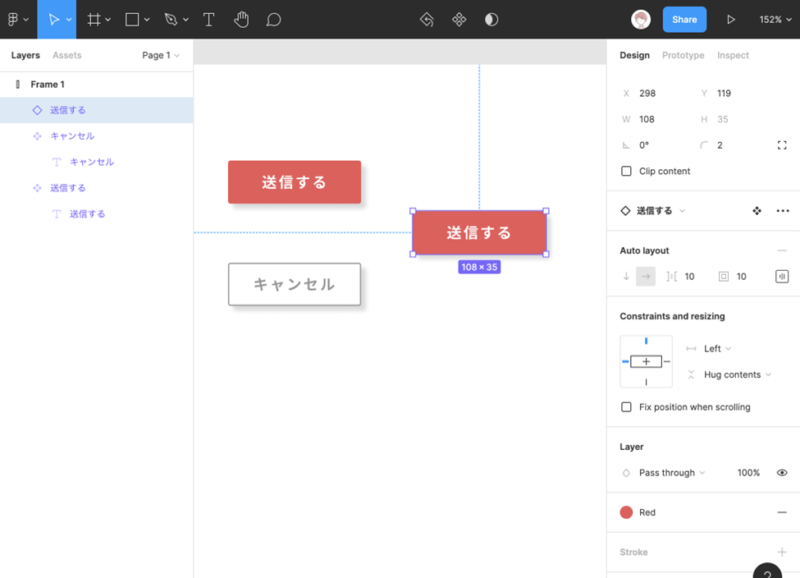Image resolution: width=800 pixels, height=578 pixels.
Task: Switch to the Prototype tab
Action: click(x=683, y=55)
